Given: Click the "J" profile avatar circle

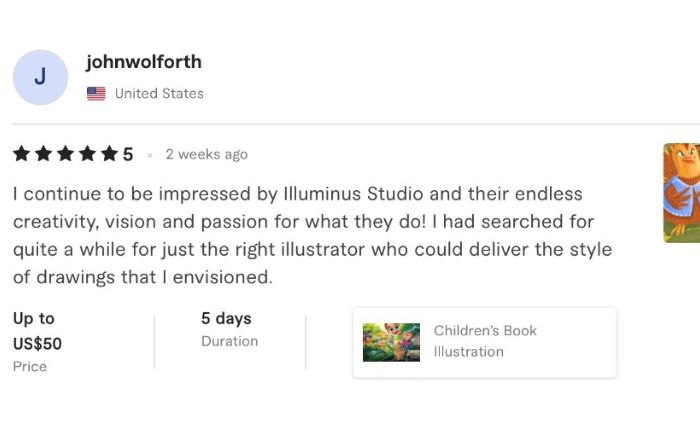Looking at the screenshot, I should tap(40, 78).
